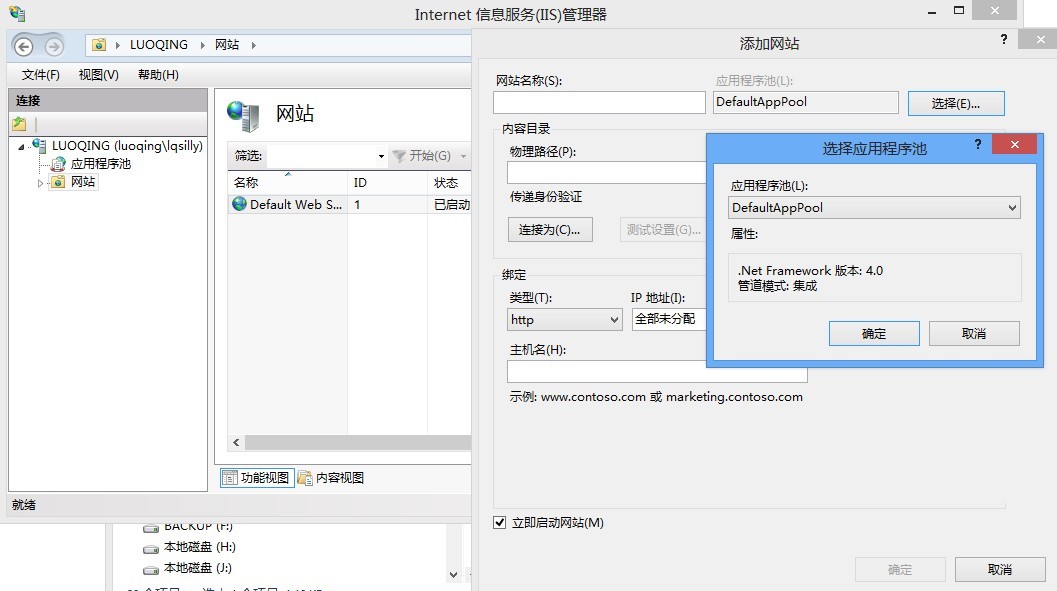Select the LUOQING server node
Image resolution: width=1057 pixels, height=591 pixels.
click(x=127, y=146)
